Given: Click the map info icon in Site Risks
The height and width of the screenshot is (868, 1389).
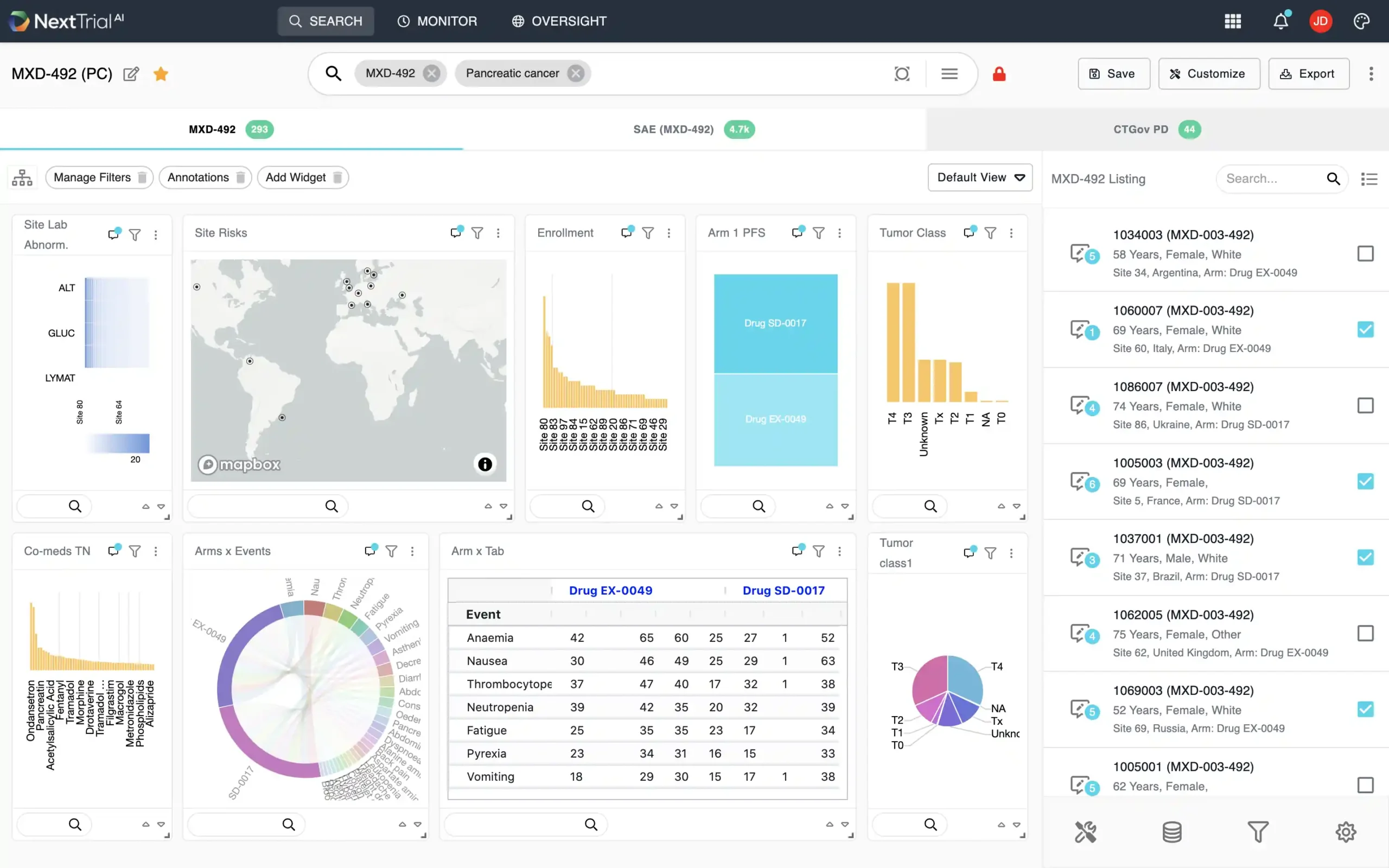Looking at the screenshot, I should pos(485,464).
